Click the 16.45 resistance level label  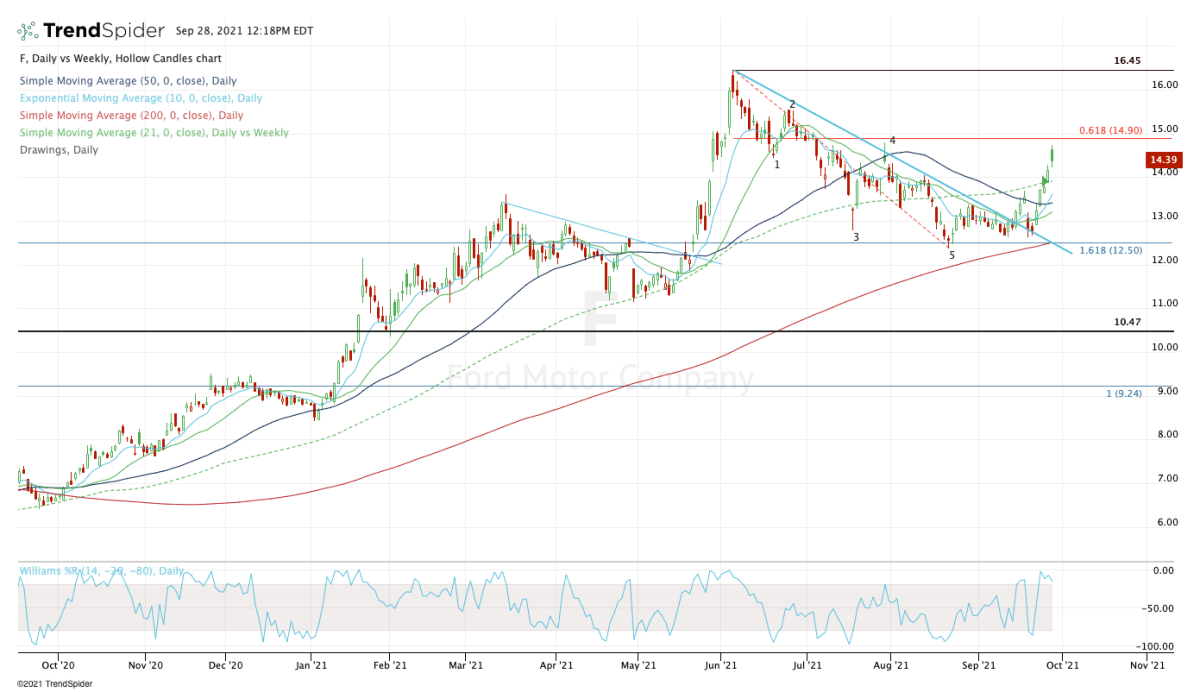[1127, 61]
